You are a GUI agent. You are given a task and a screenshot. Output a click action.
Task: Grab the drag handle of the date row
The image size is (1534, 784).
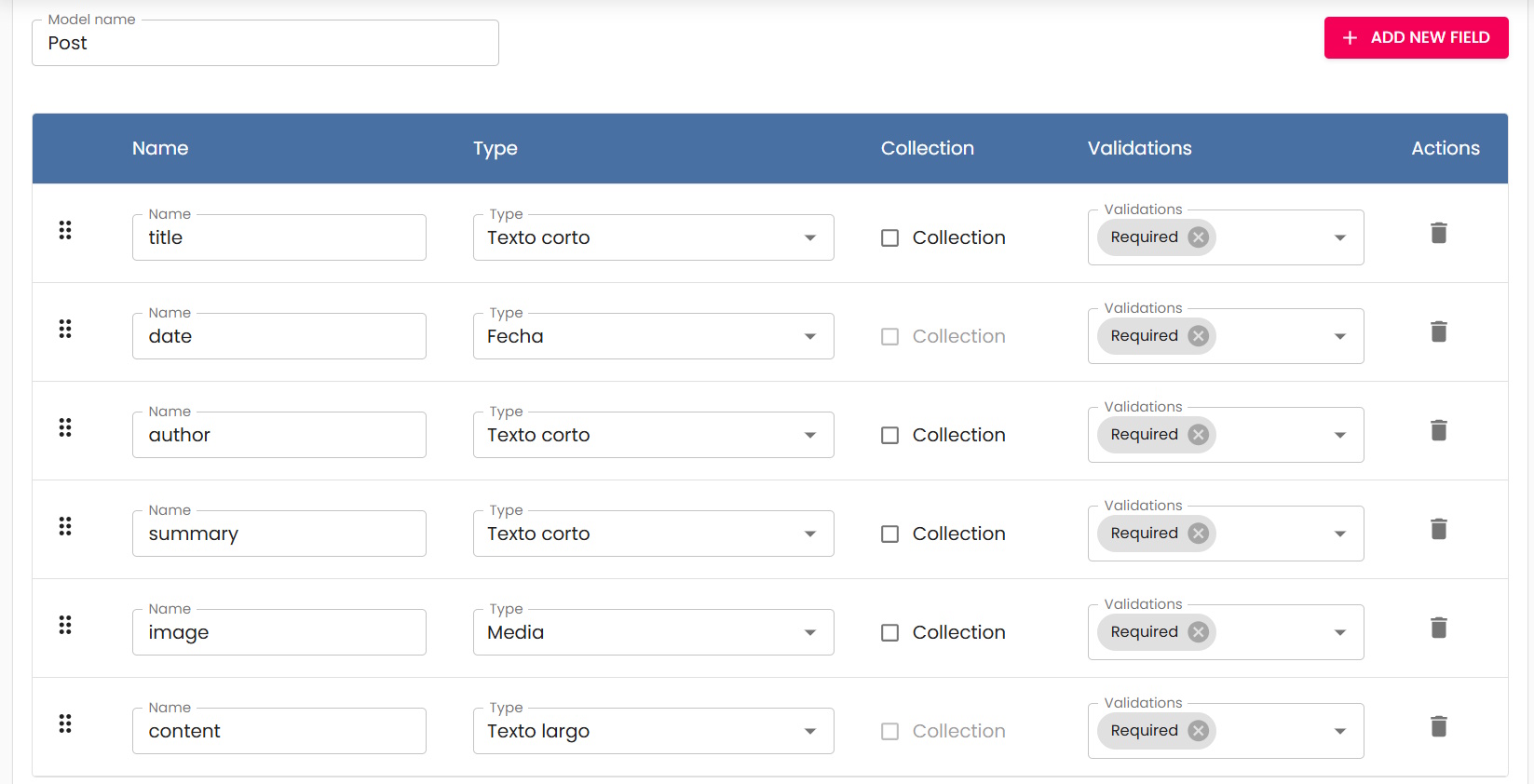65,330
